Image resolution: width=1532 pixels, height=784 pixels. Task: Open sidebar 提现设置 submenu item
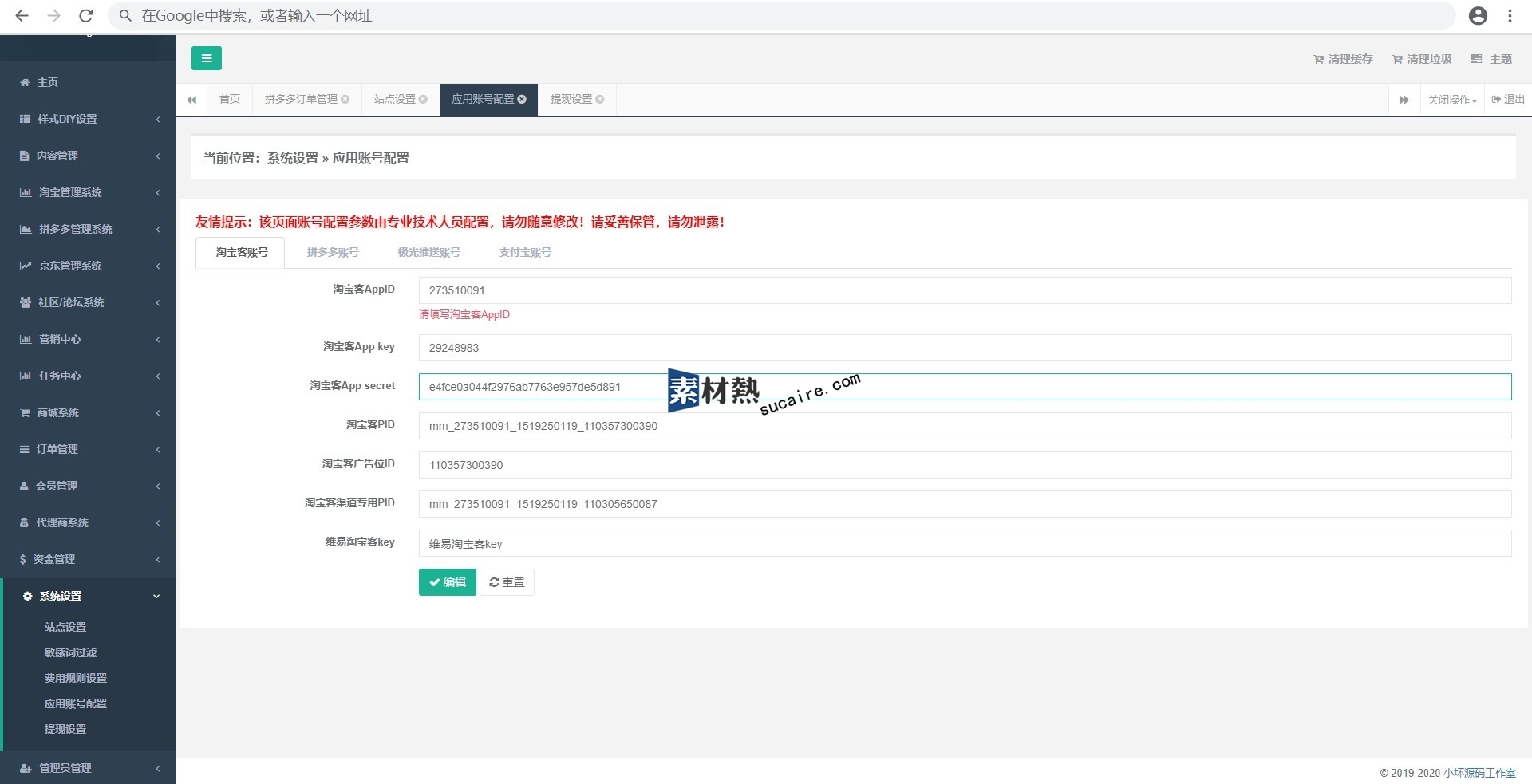65,729
